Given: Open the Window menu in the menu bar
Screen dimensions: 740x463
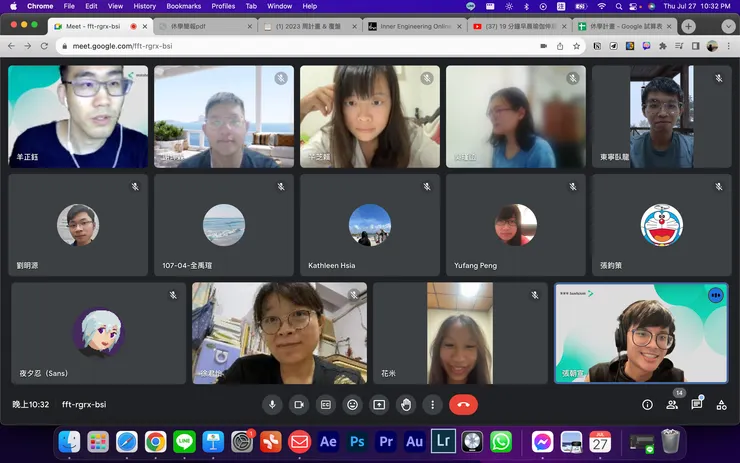Looking at the screenshot, I should tap(279, 6).
